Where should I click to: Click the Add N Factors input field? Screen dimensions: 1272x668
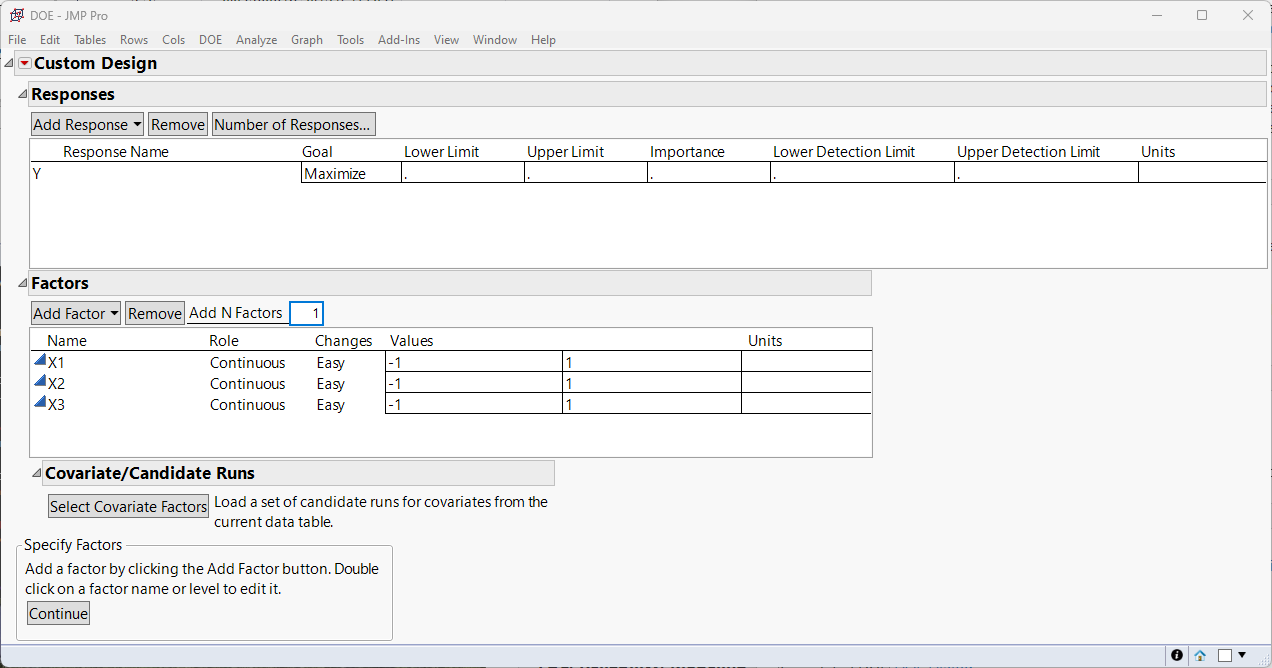pos(307,314)
